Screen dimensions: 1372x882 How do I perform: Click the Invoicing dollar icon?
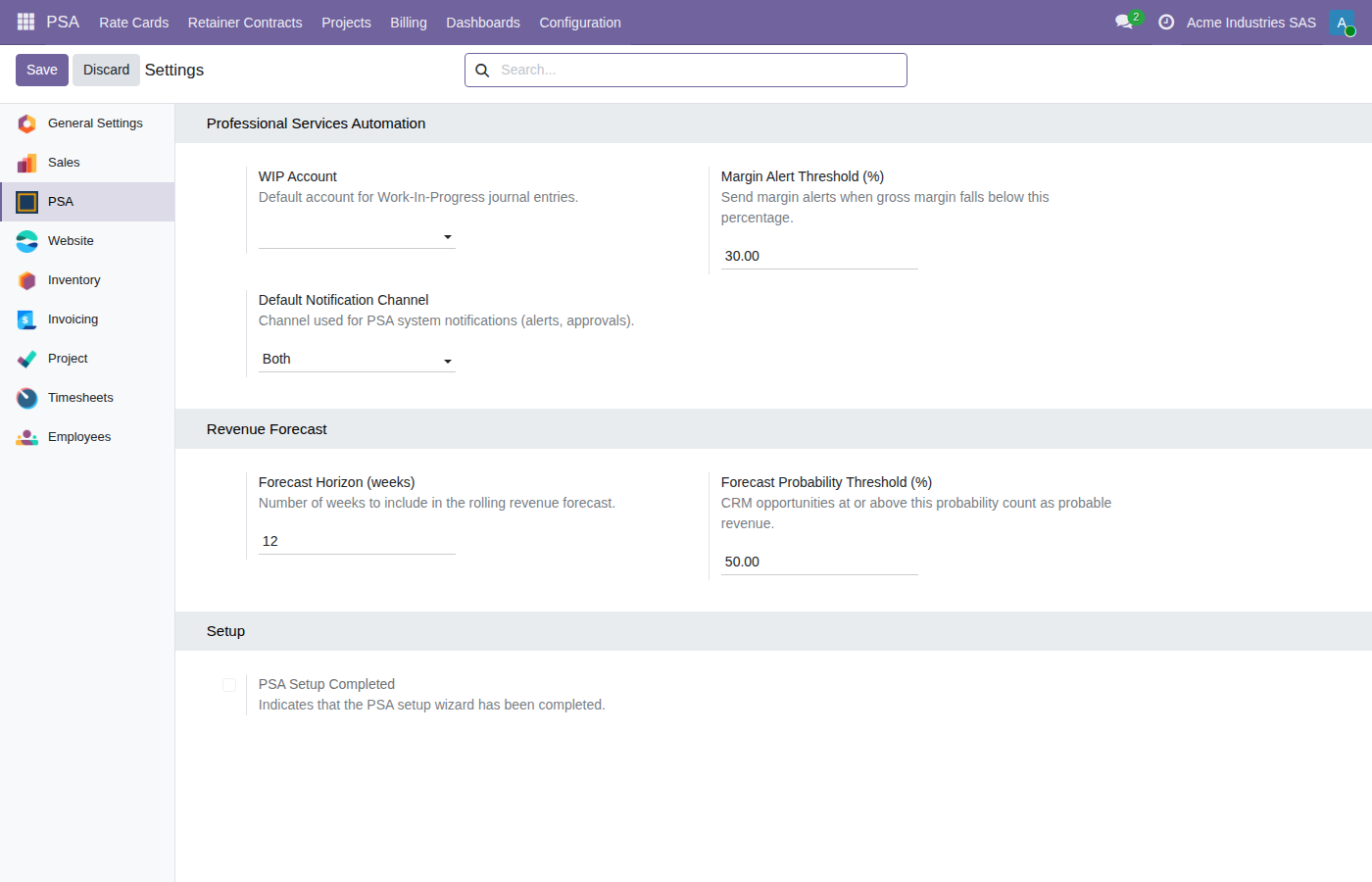tap(27, 319)
